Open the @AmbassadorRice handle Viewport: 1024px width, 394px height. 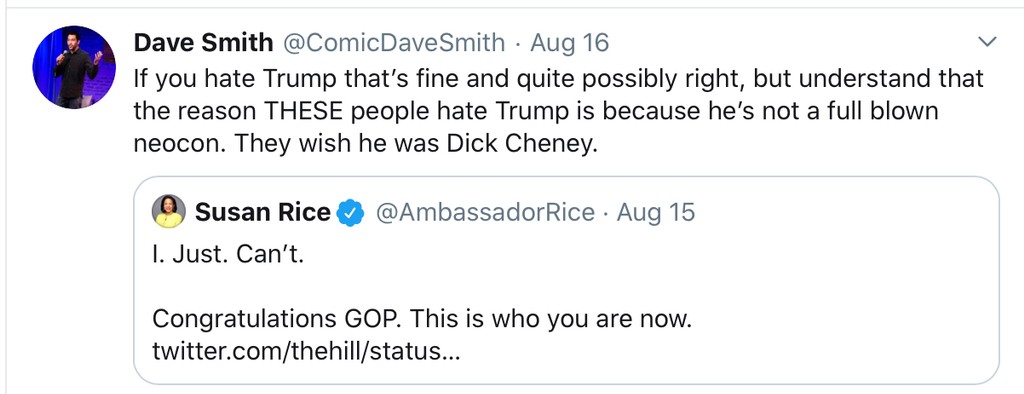[x=485, y=212]
